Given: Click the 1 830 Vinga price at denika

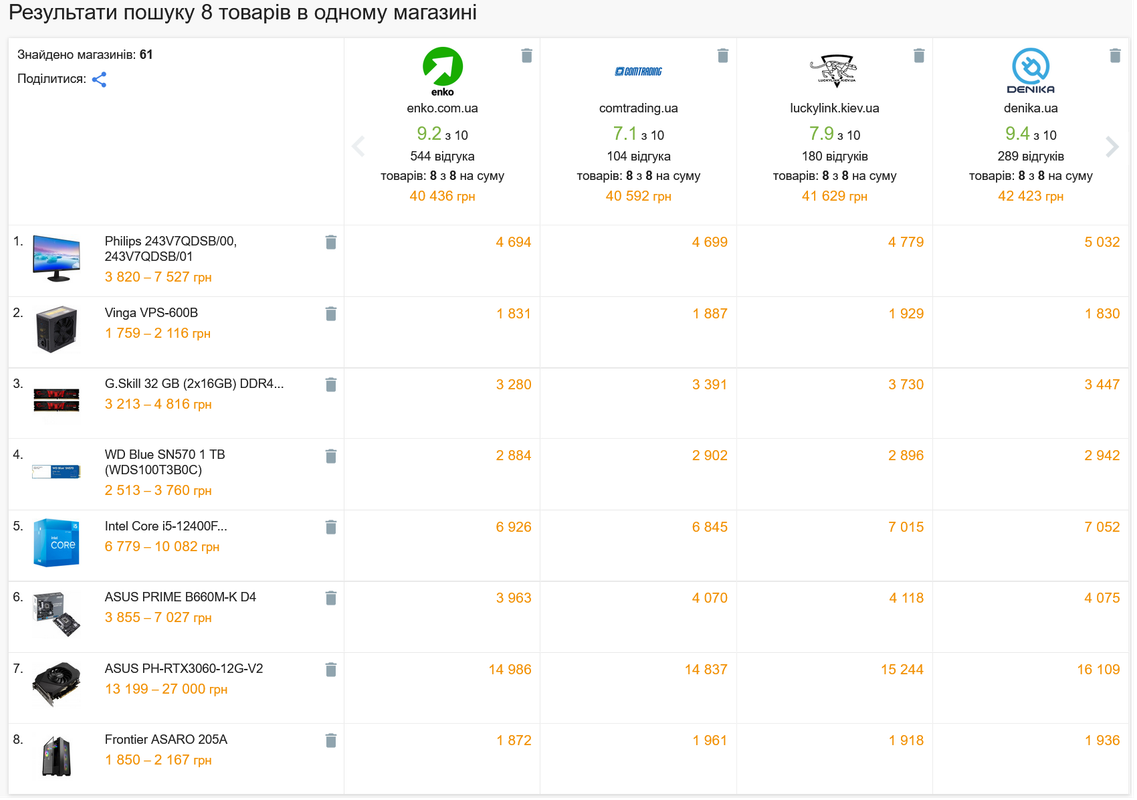Looking at the screenshot, I should [1104, 315].
